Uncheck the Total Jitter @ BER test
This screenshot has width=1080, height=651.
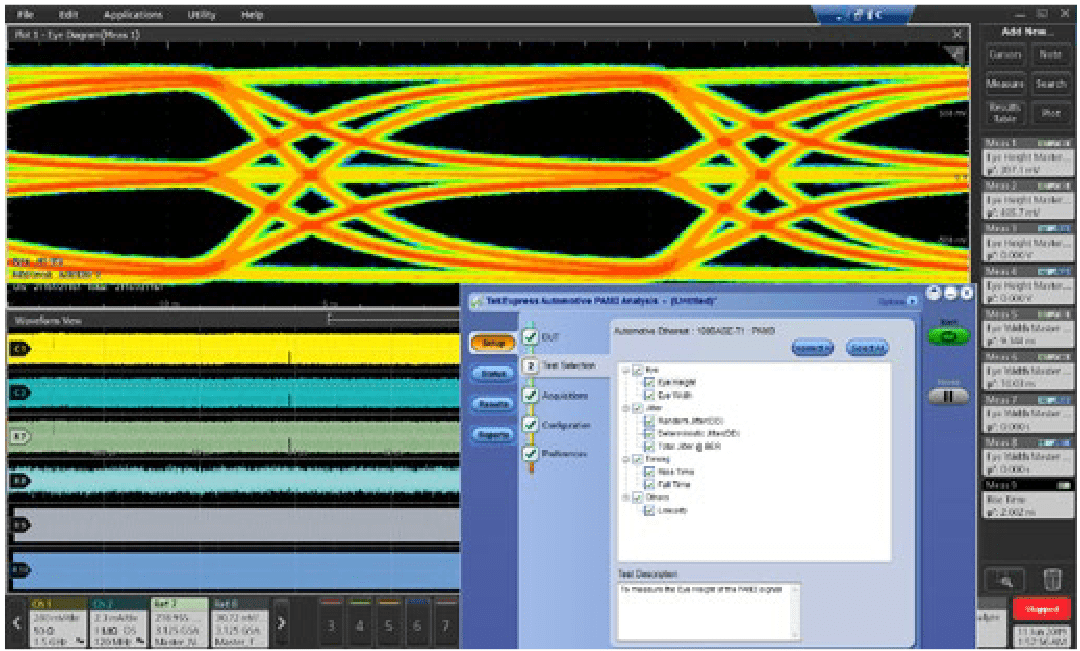(x=648, y=446)
